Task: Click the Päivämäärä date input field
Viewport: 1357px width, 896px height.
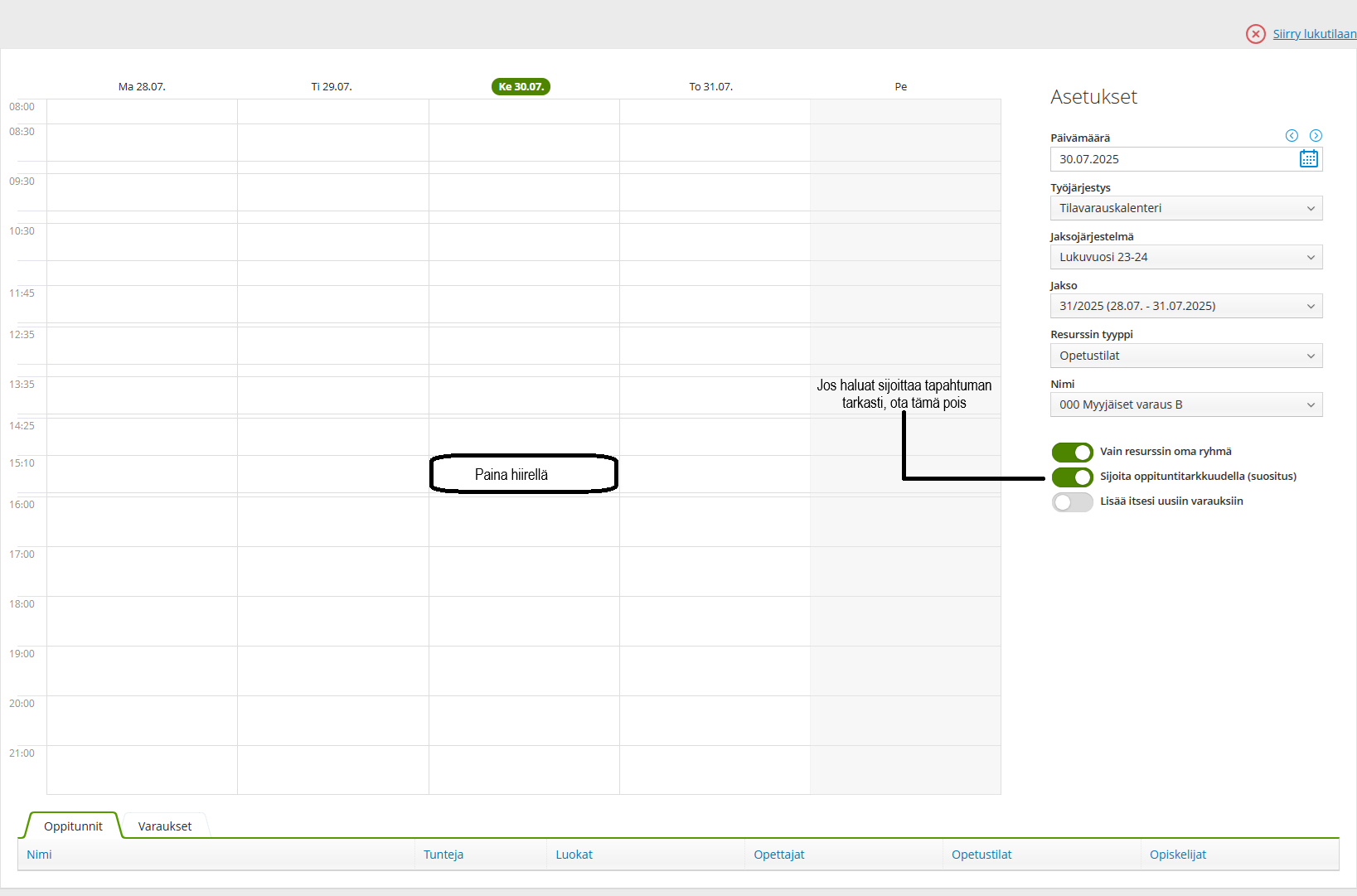Action: [1173, 159]
